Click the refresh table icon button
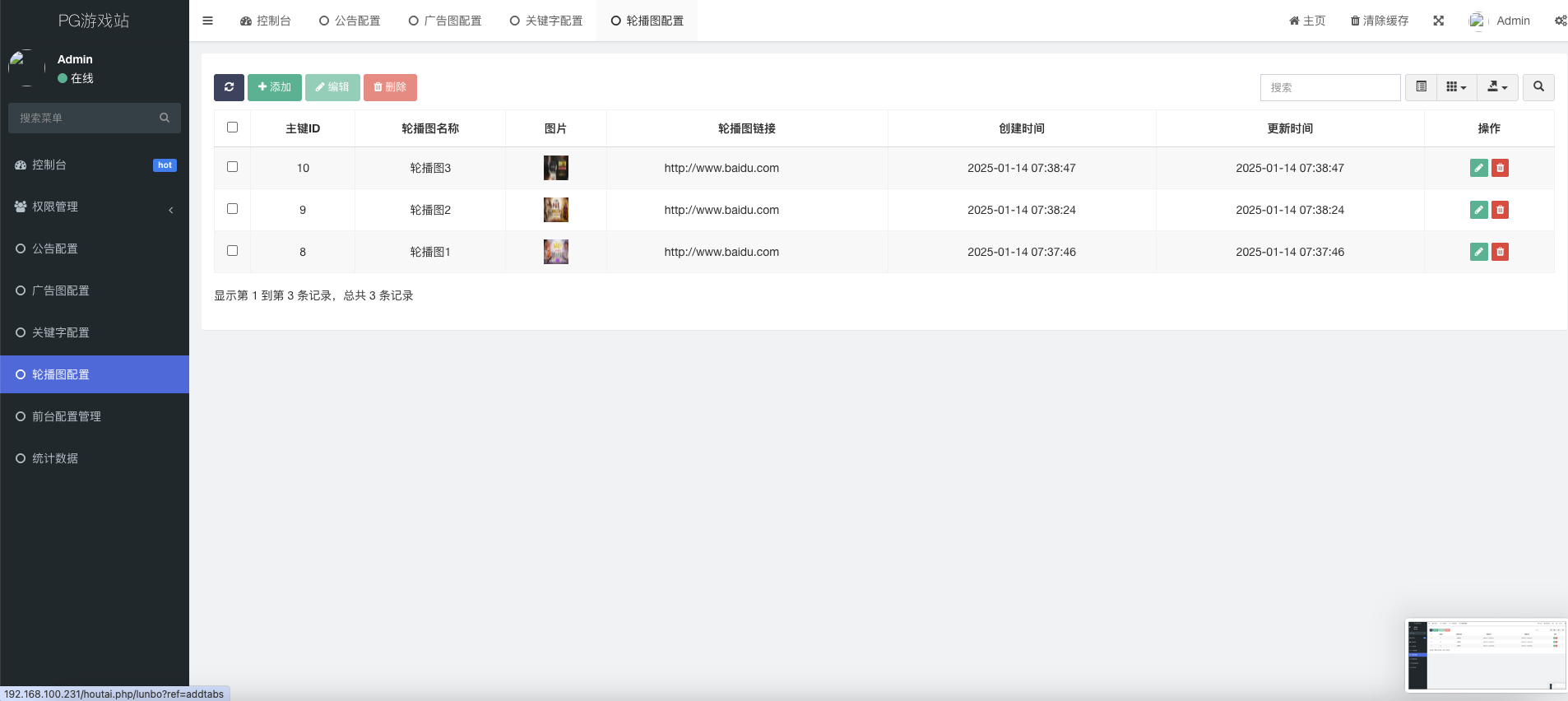The width and height of the screenshot is (1568, 701). (229, 87)
